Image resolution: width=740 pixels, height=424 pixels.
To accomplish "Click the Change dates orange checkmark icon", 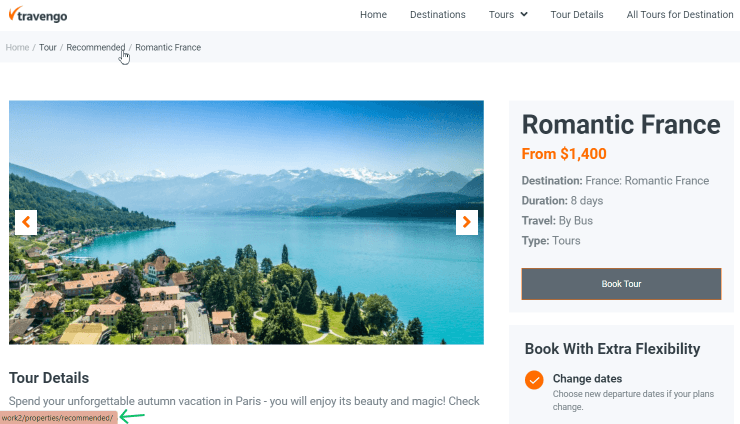I will click(x=534, y=380).
